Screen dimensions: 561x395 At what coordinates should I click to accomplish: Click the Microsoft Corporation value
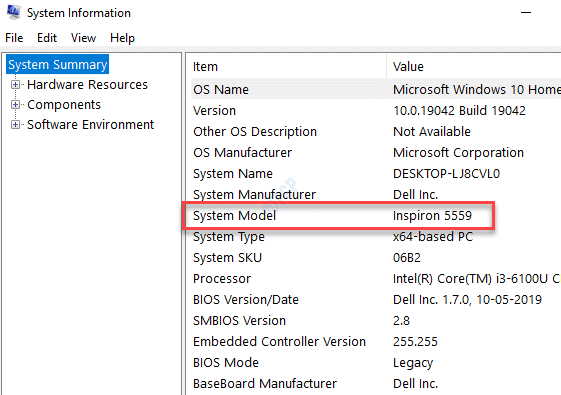459,153
